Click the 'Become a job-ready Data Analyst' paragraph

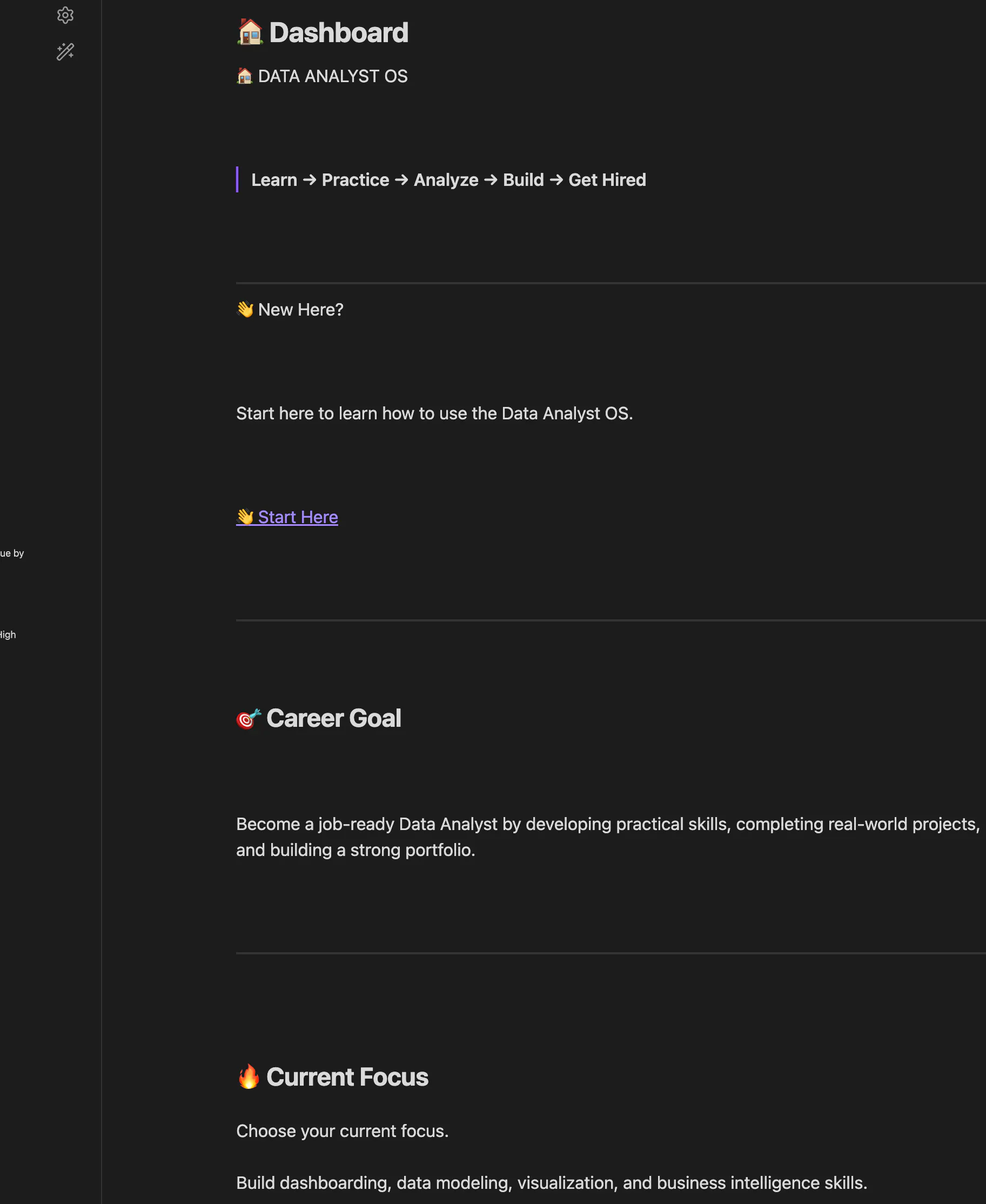pos(608,837)
